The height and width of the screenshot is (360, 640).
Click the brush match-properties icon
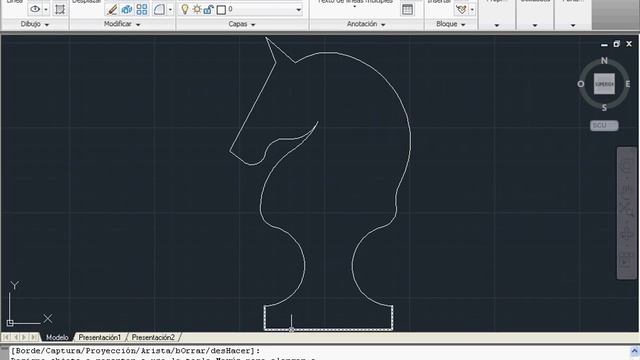tap(112, 9)
